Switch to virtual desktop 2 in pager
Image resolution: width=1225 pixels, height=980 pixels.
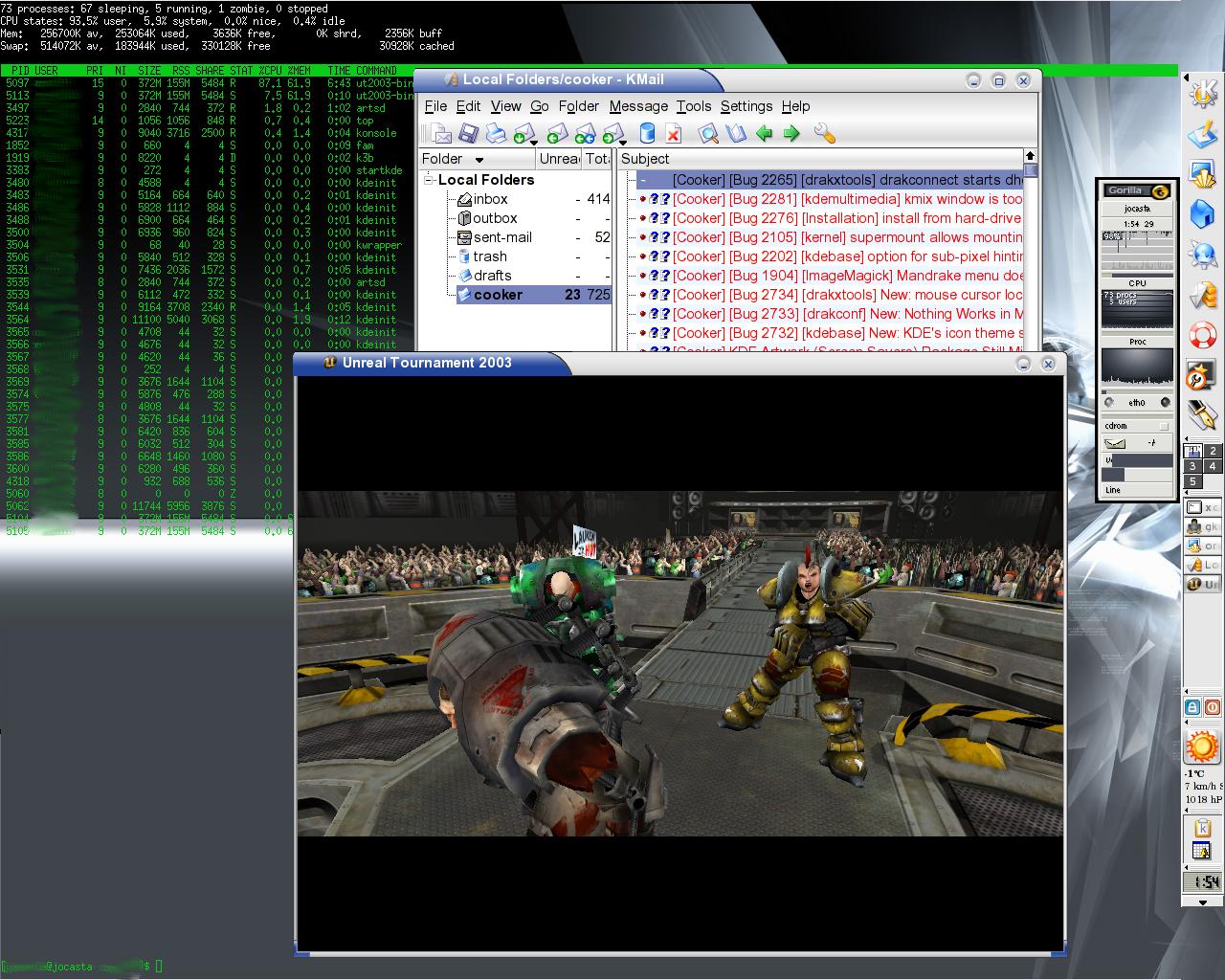click(1213, 451)
